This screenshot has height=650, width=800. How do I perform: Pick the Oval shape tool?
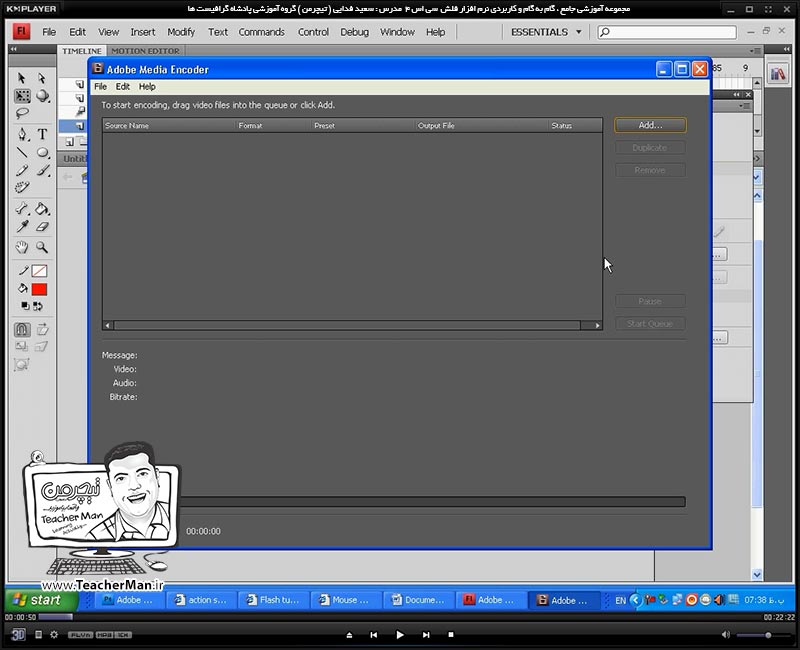click(x=43, y=152)
